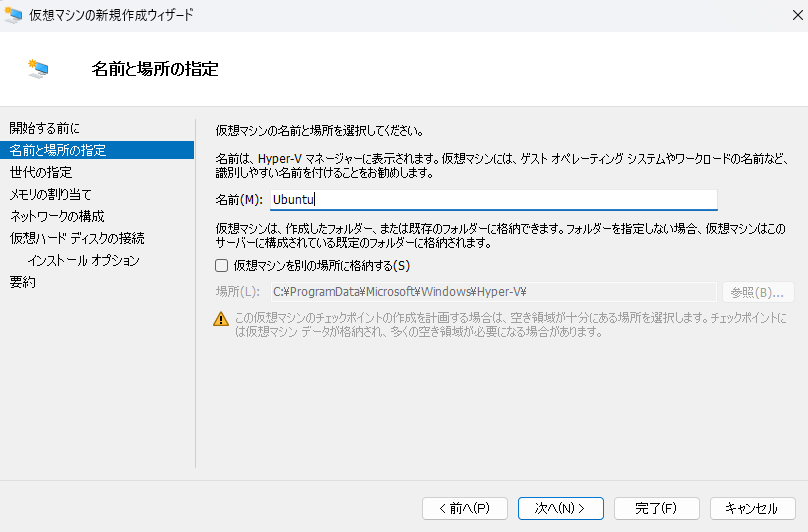Select 名前と場所の指定 in the sidebar
808x532 pixels.
point(57,150)
